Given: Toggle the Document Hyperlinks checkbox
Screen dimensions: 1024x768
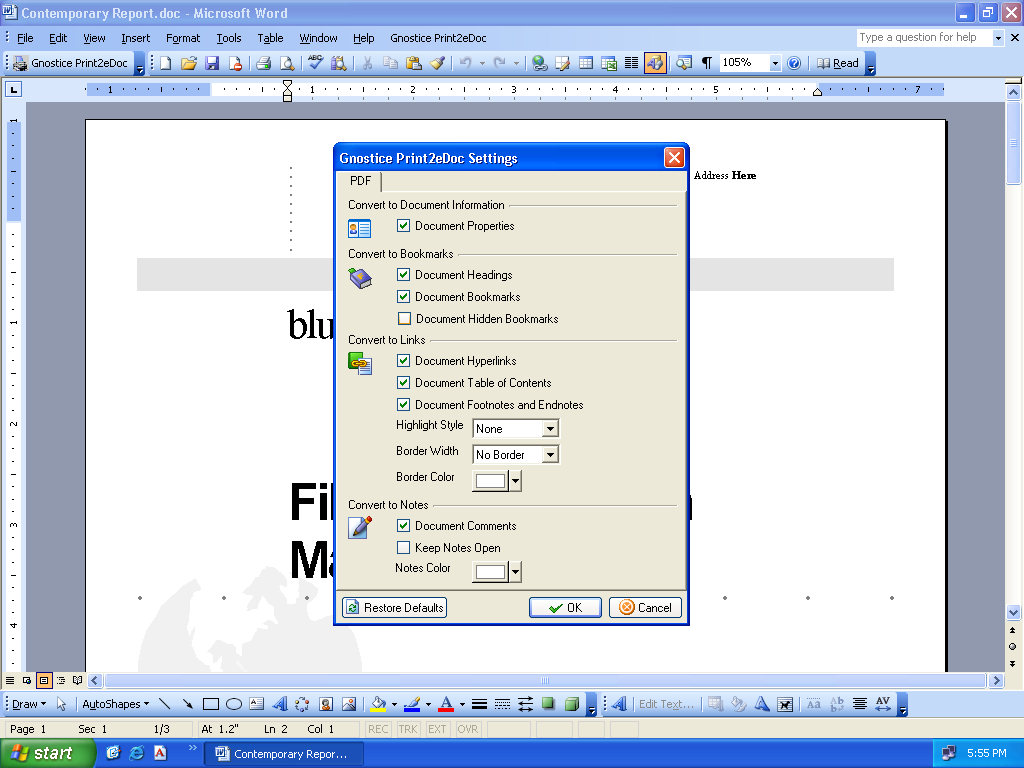Looking at the screenshot, I should (x=404, y=360).
